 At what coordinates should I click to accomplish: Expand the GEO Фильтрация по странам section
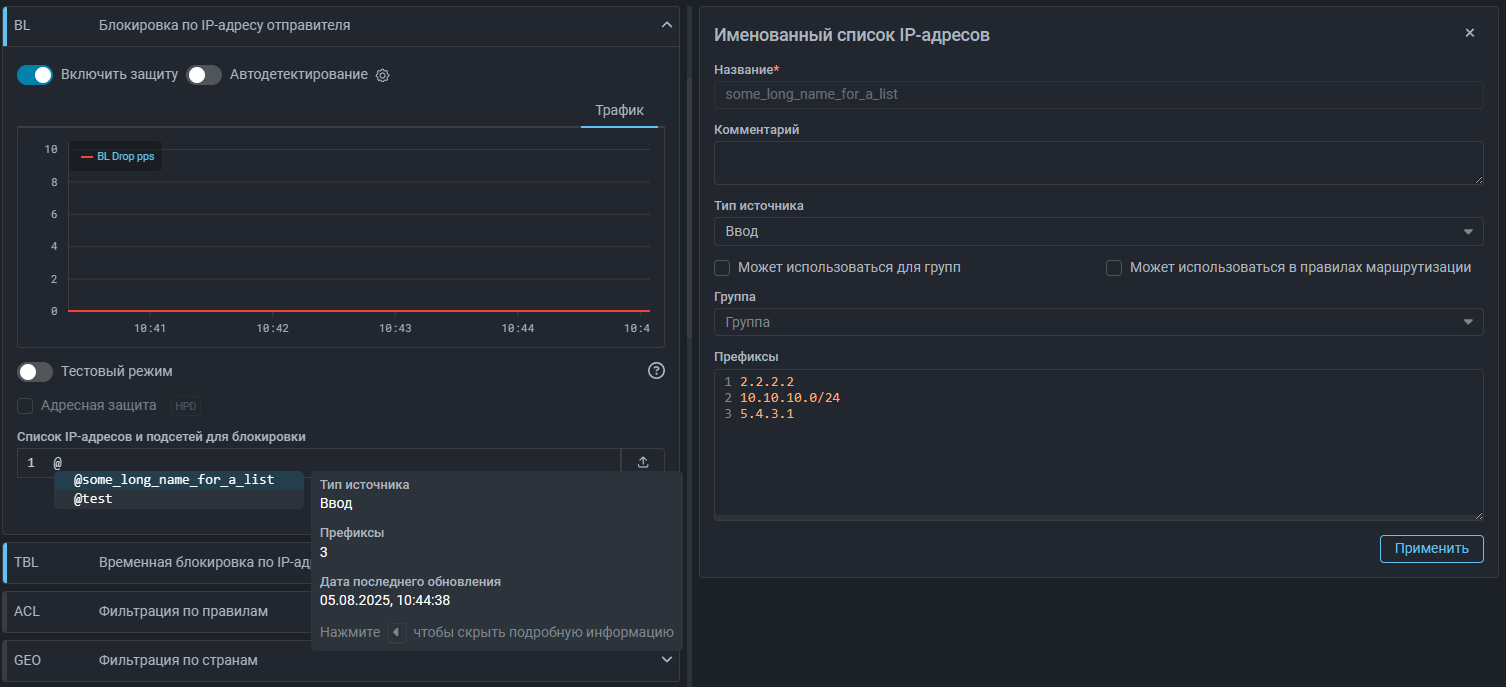(x=667, y=660)
